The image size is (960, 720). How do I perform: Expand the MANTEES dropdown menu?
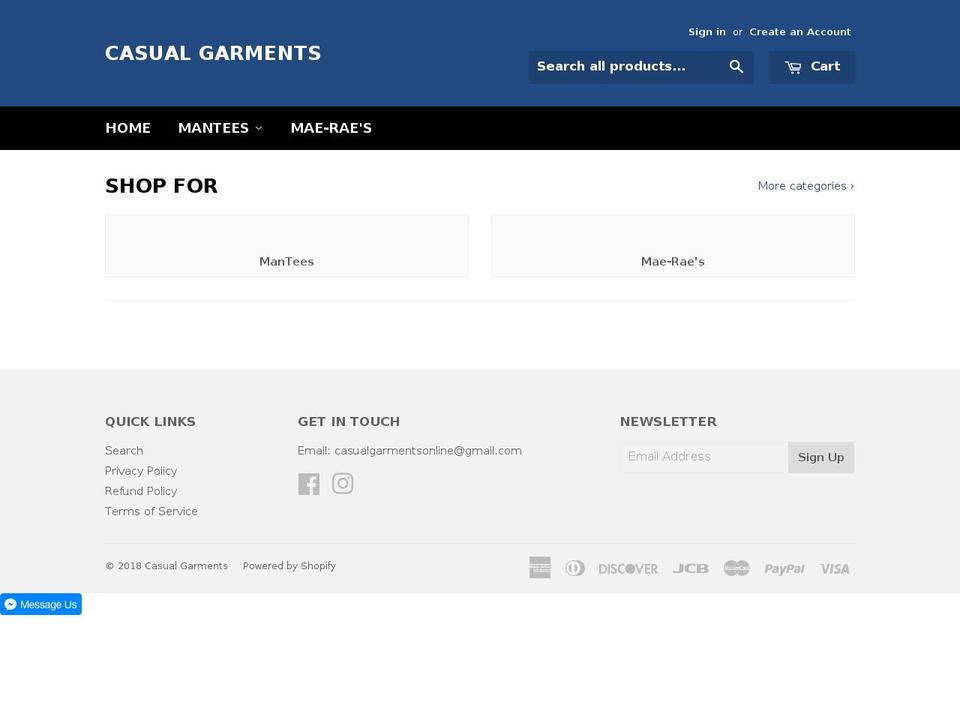(220, 128)
